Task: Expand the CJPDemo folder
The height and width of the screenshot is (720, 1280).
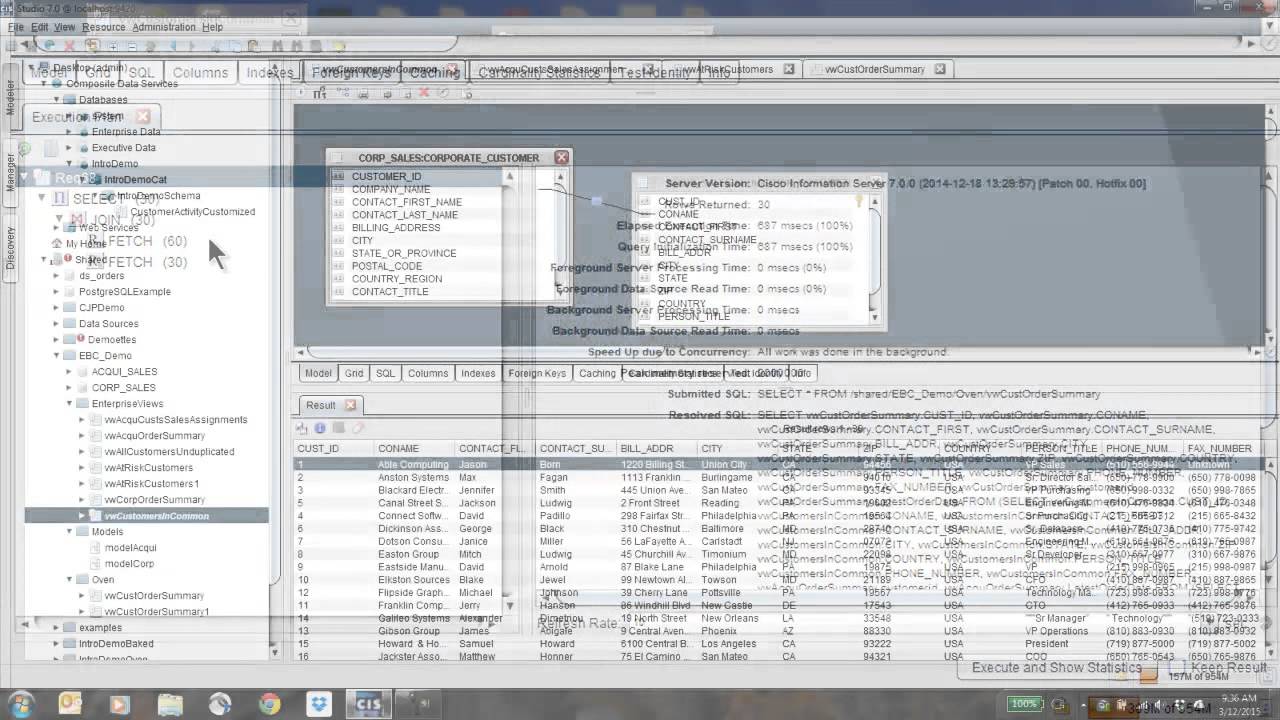Action: point(56,308)
